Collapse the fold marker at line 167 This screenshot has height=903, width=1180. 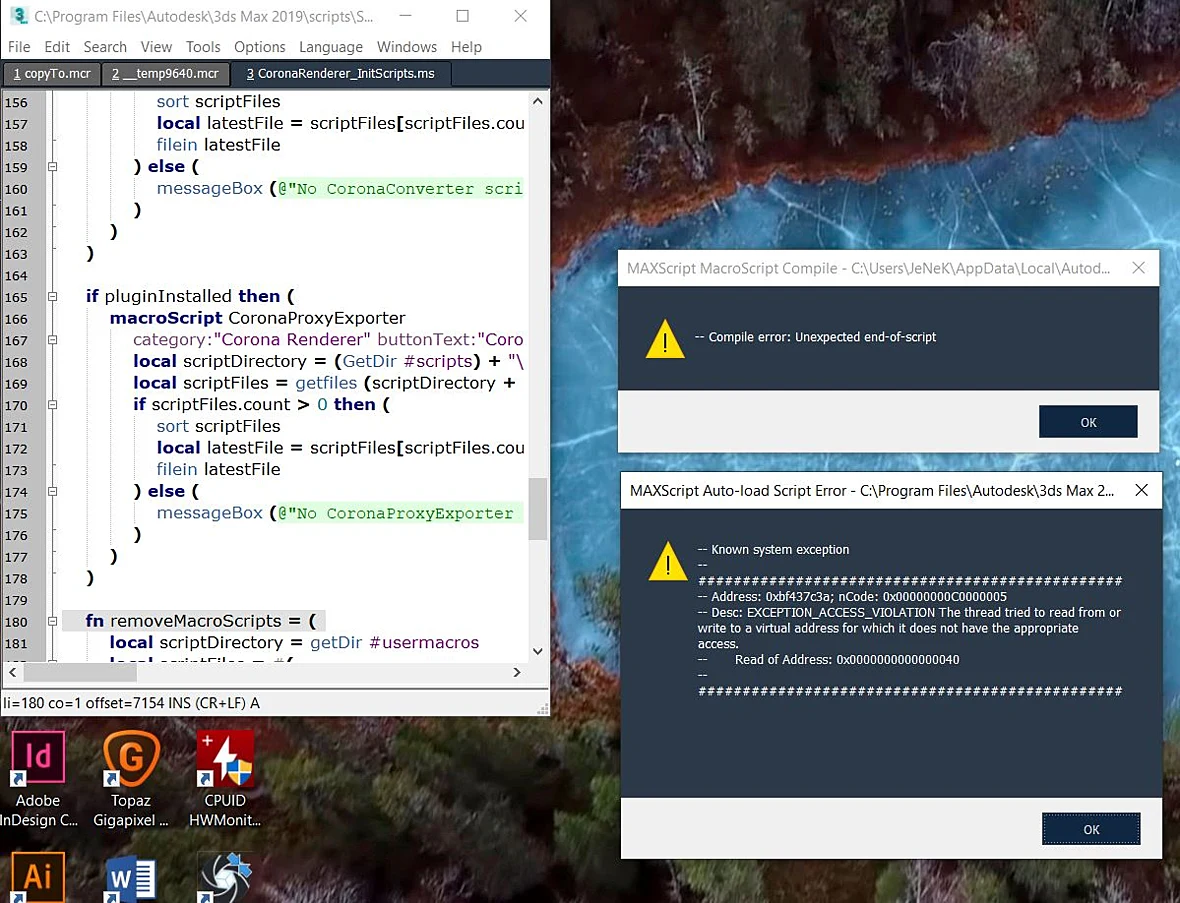click(53, 339)
